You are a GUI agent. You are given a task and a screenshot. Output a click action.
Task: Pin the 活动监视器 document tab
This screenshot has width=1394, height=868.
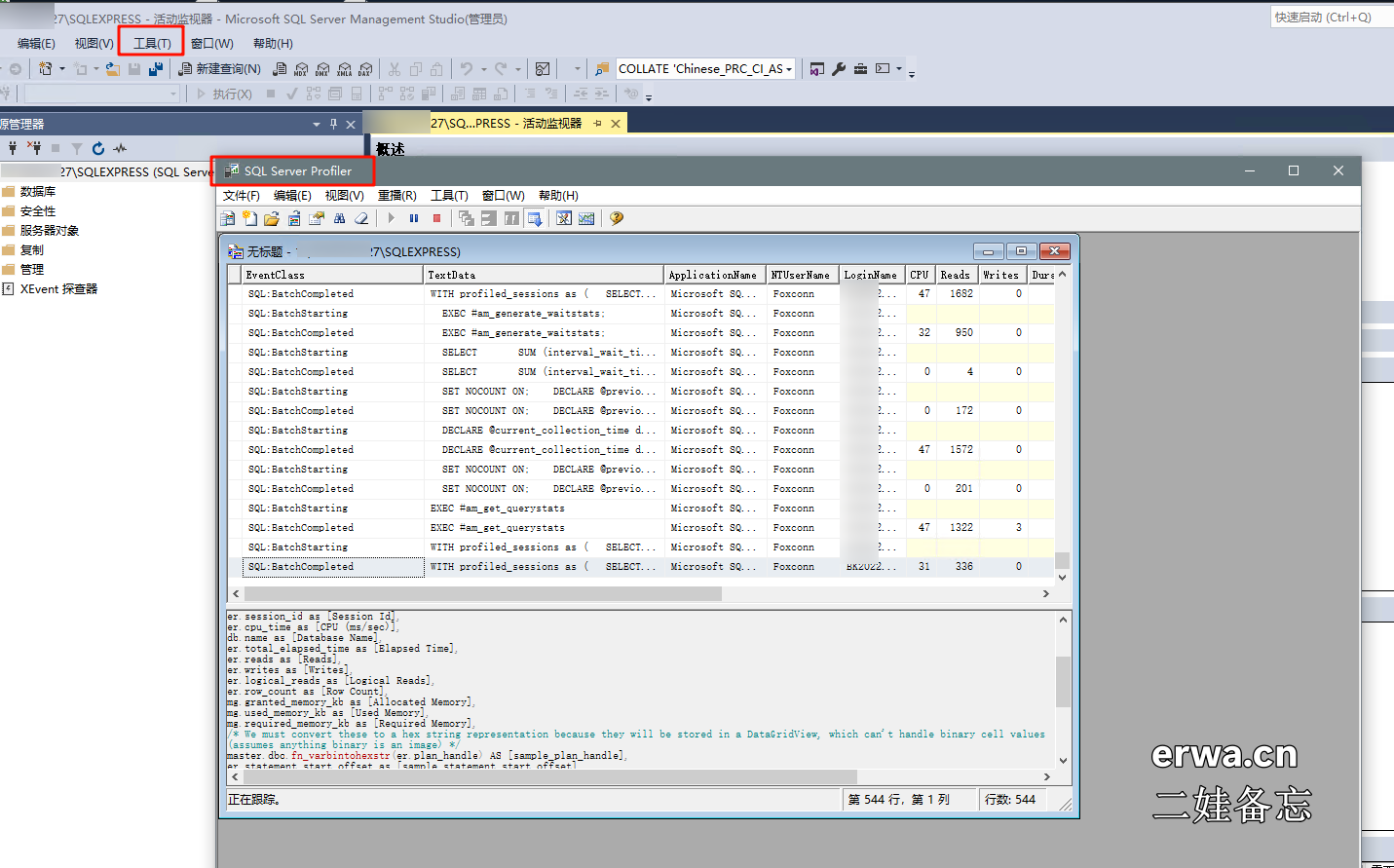pos(597,124)
